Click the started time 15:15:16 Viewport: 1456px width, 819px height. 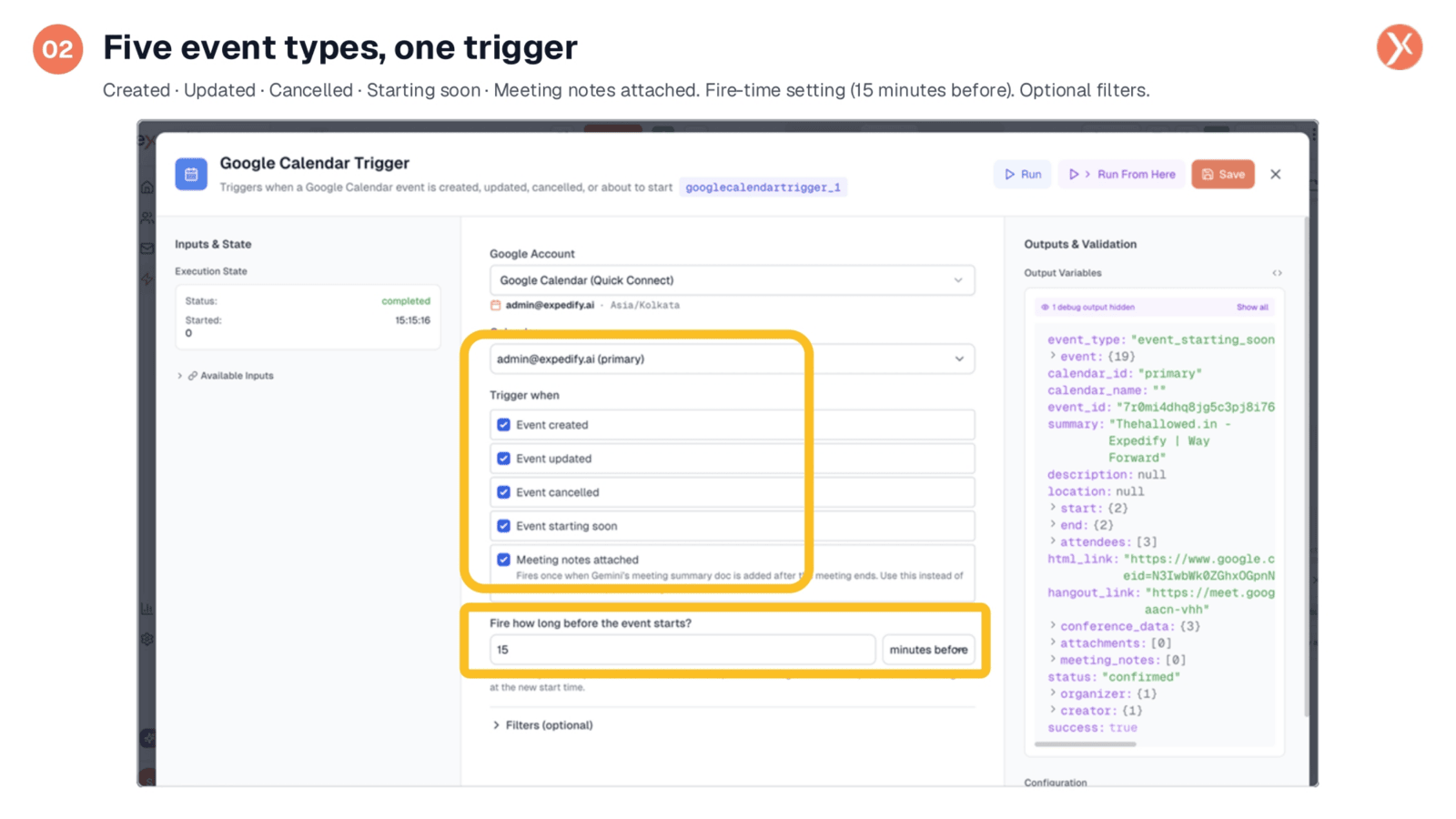tap(412, 320)
